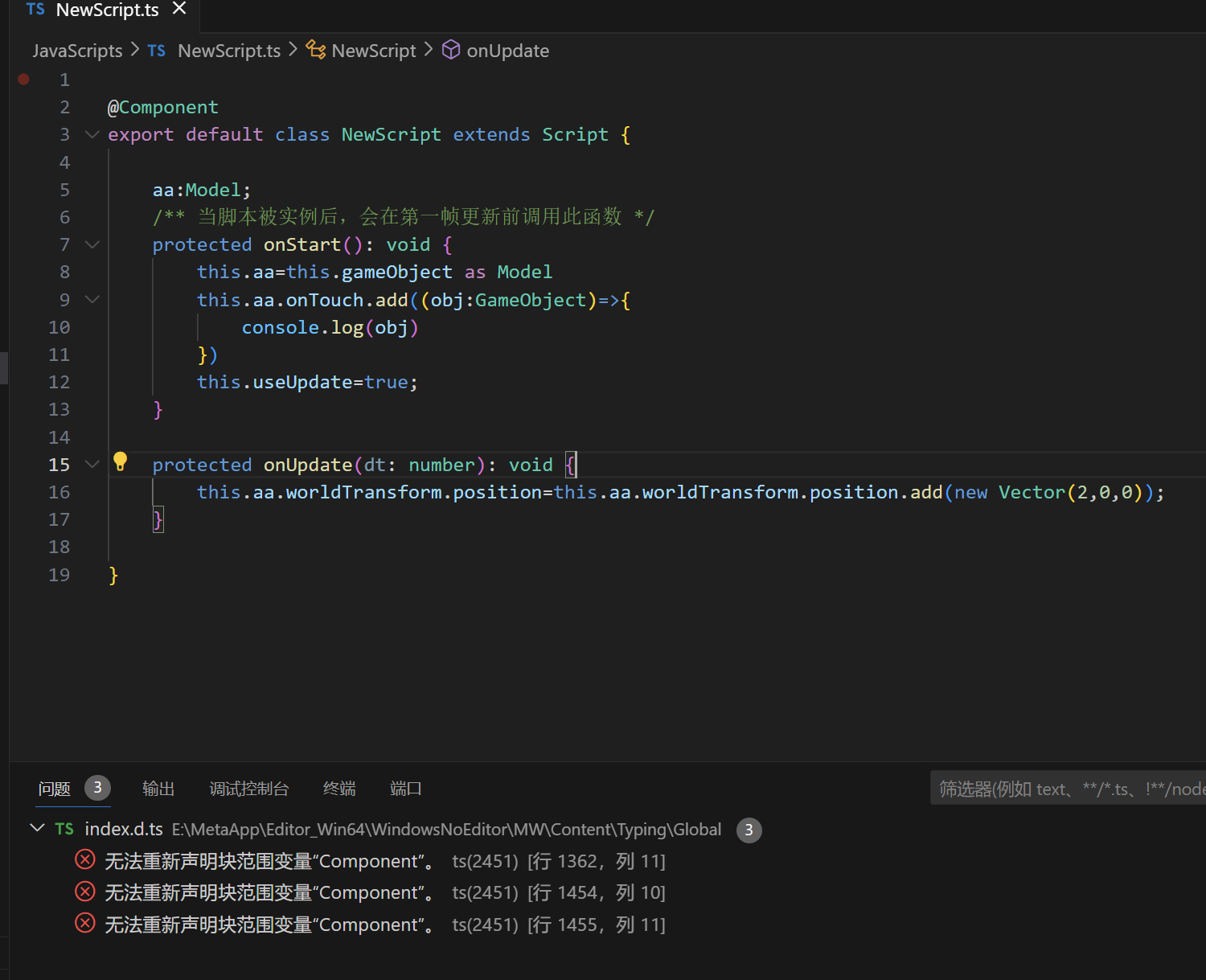Click 'this.aa=this.gameObject as Model' on line 8

375,272
